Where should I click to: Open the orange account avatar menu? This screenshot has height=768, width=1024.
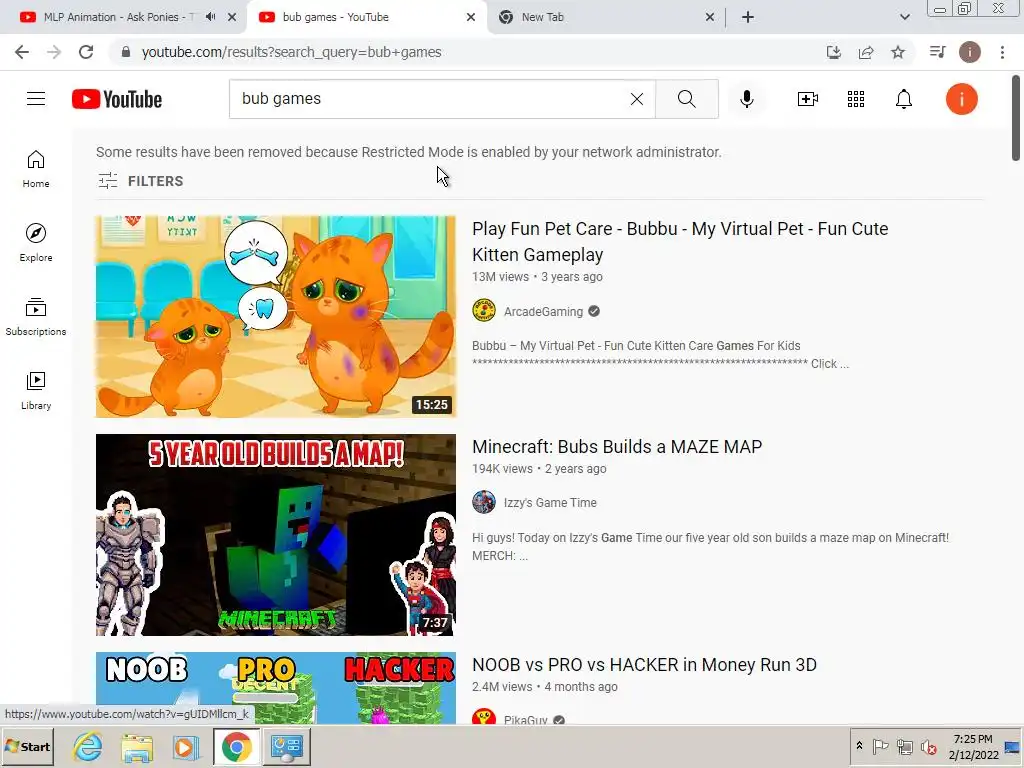[961, 99]
